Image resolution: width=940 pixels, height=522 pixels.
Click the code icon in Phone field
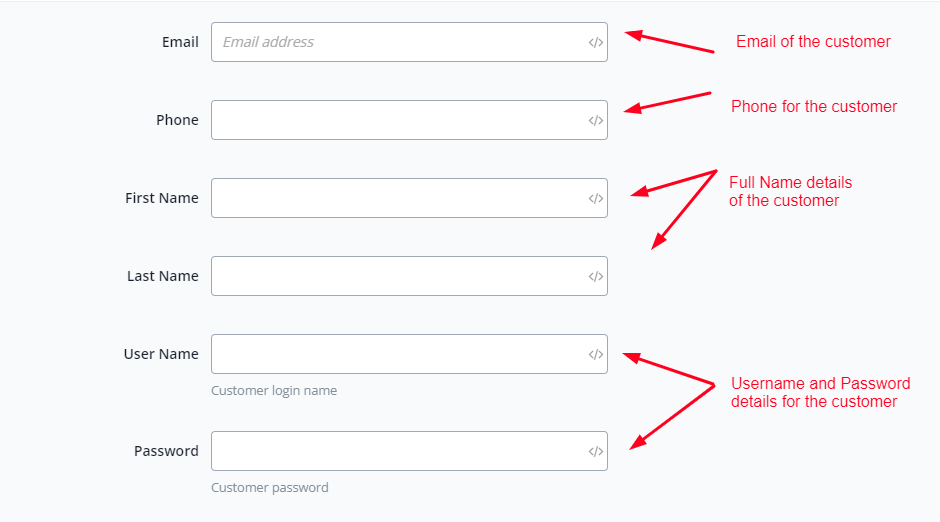[595, 121]
